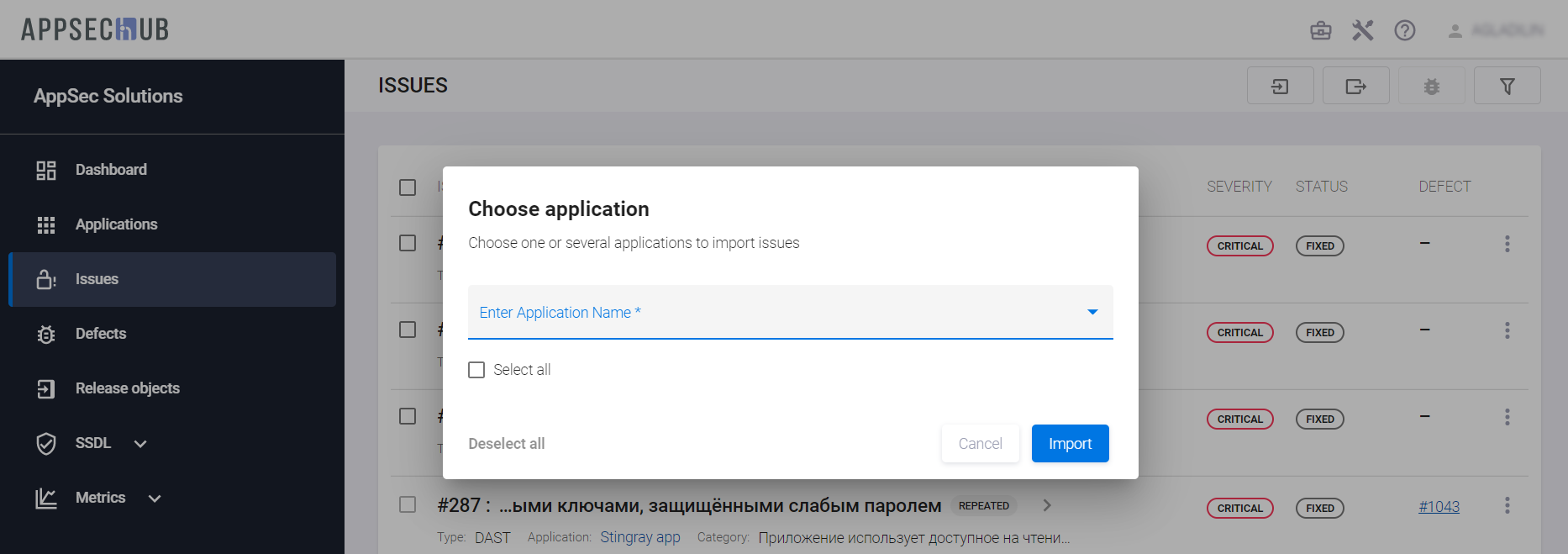Click the export issues toolbar icon
This screenshot has height=554, width=1568.
(x=1355, y=86)
